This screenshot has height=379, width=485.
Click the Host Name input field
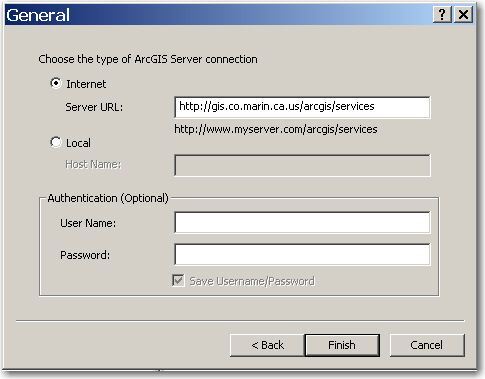point(302,165)
